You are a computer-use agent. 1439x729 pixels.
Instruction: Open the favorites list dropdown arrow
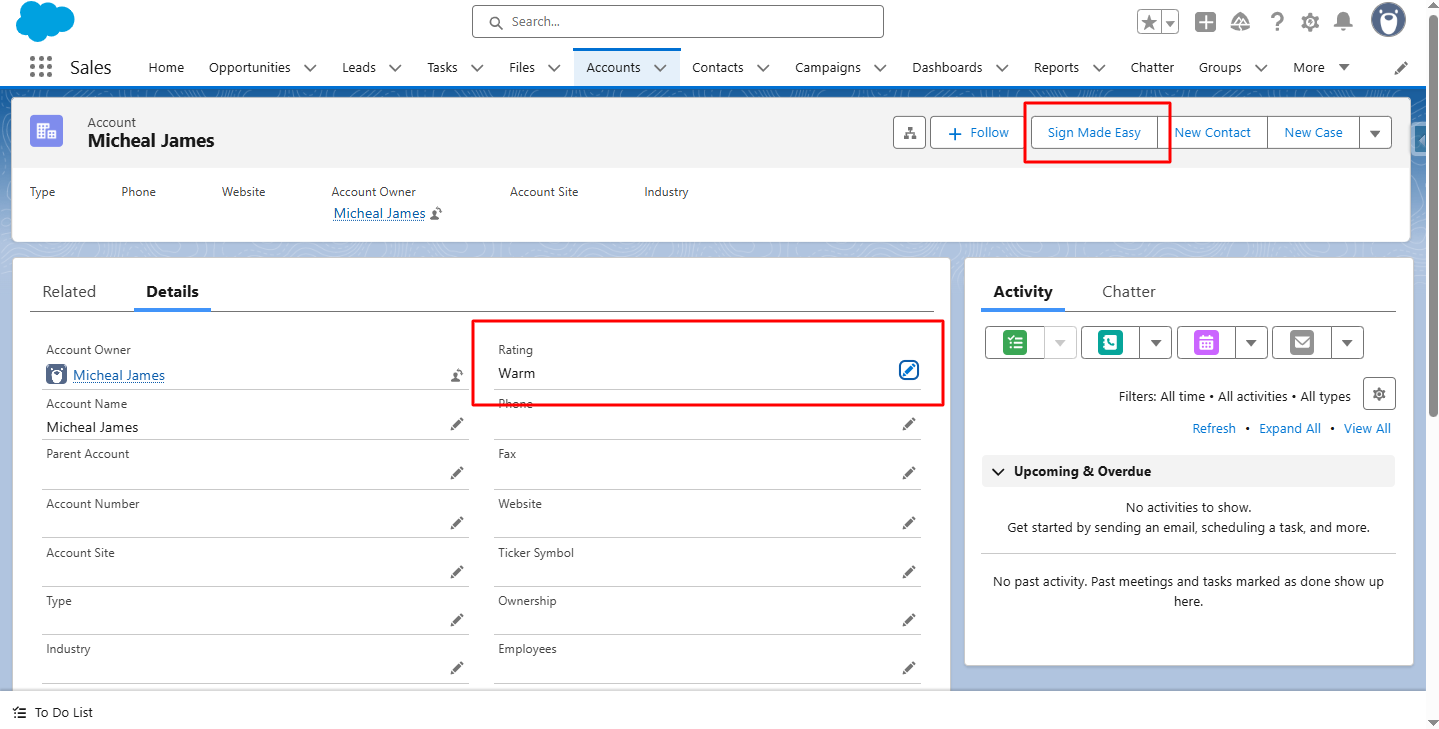point(1169,22)
